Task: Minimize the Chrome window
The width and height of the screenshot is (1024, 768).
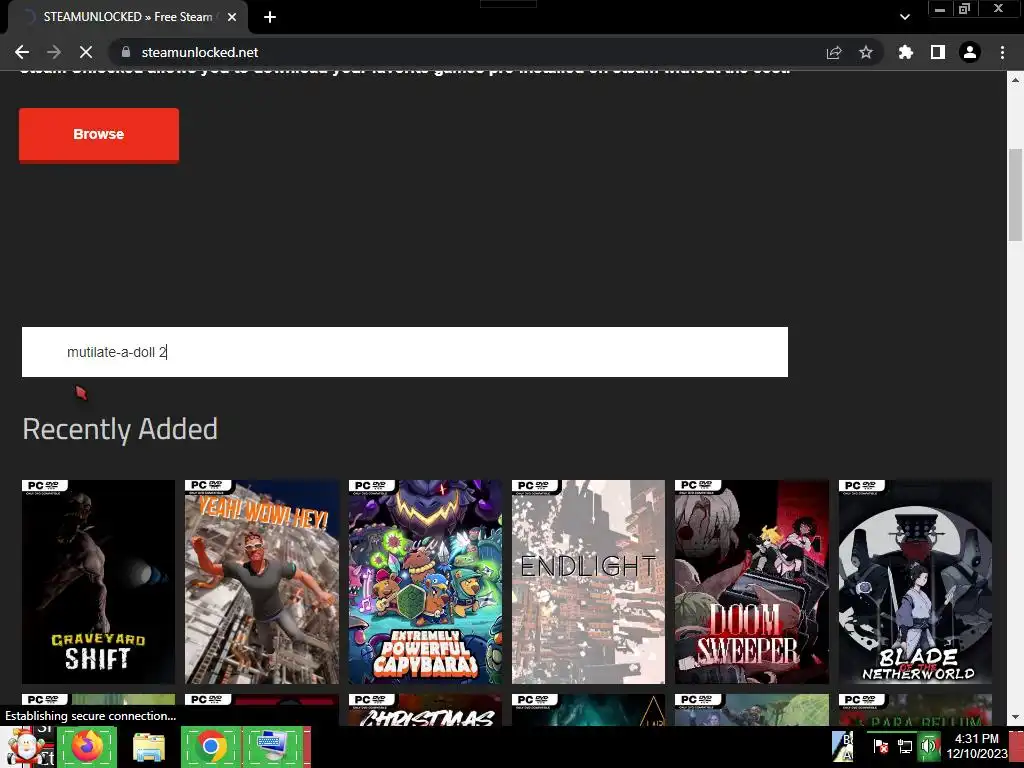Action: tap(939, 9)
